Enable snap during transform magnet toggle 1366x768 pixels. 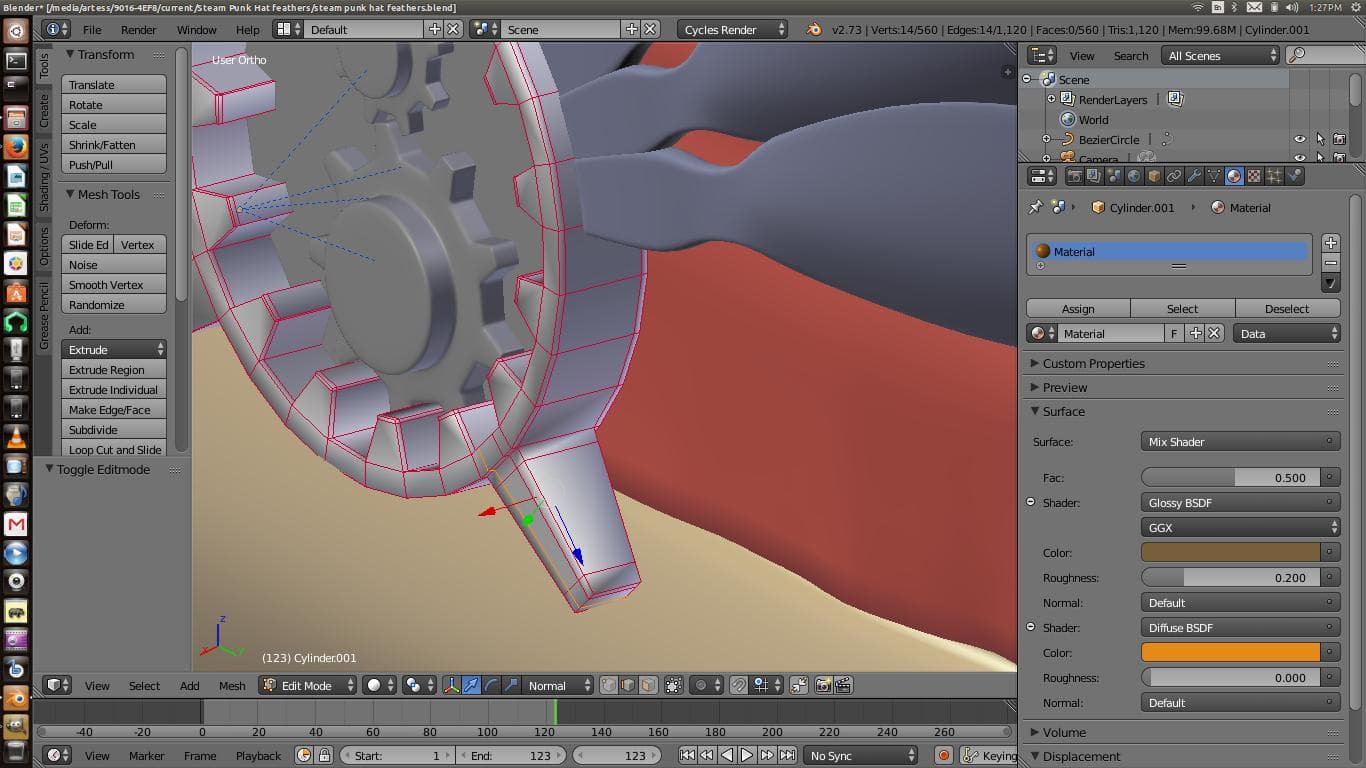click(x=738, y=685)
